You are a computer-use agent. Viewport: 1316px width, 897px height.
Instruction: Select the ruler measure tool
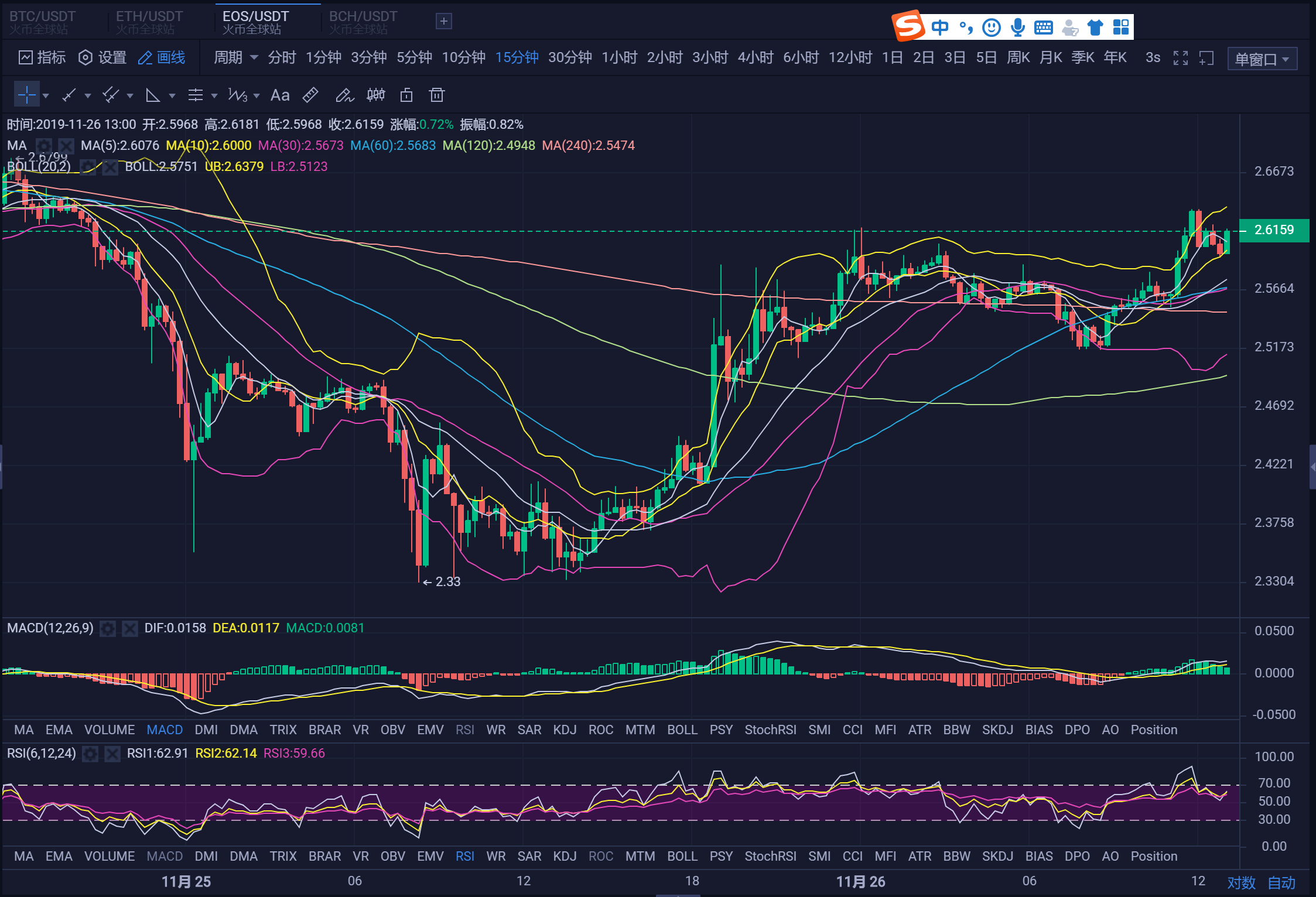click(x=310, y=95)
